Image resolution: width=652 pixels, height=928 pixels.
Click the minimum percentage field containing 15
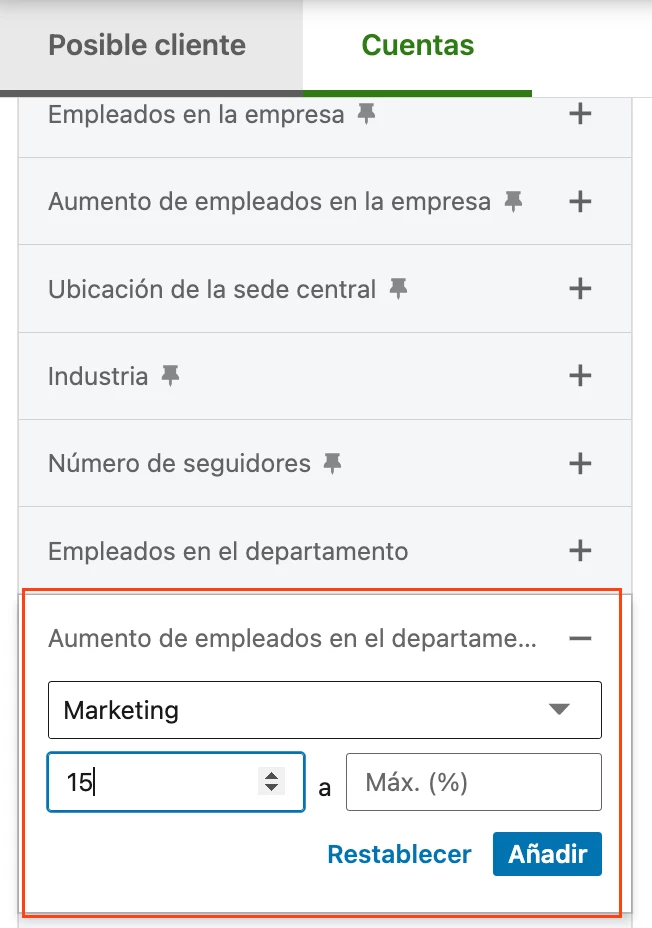coord(150,782)
